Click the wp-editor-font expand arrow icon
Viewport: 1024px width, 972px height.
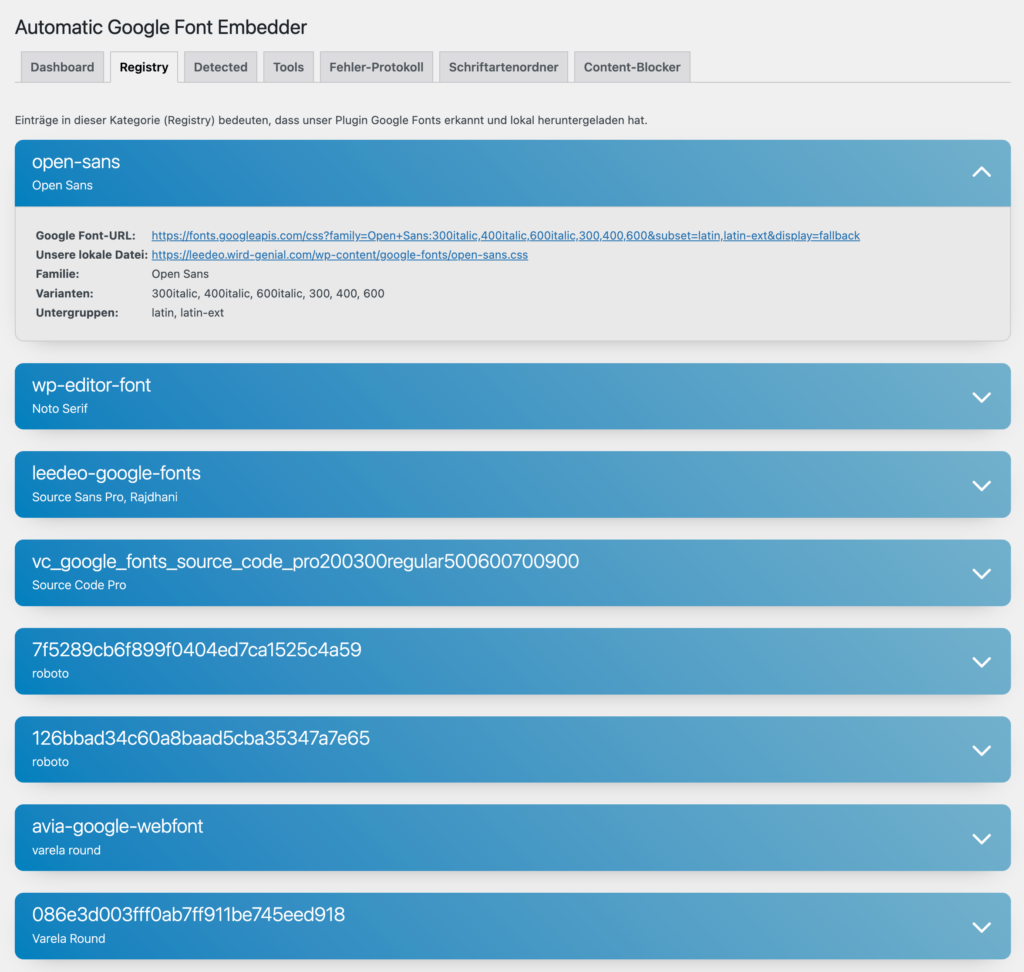[x=981, y=396]
